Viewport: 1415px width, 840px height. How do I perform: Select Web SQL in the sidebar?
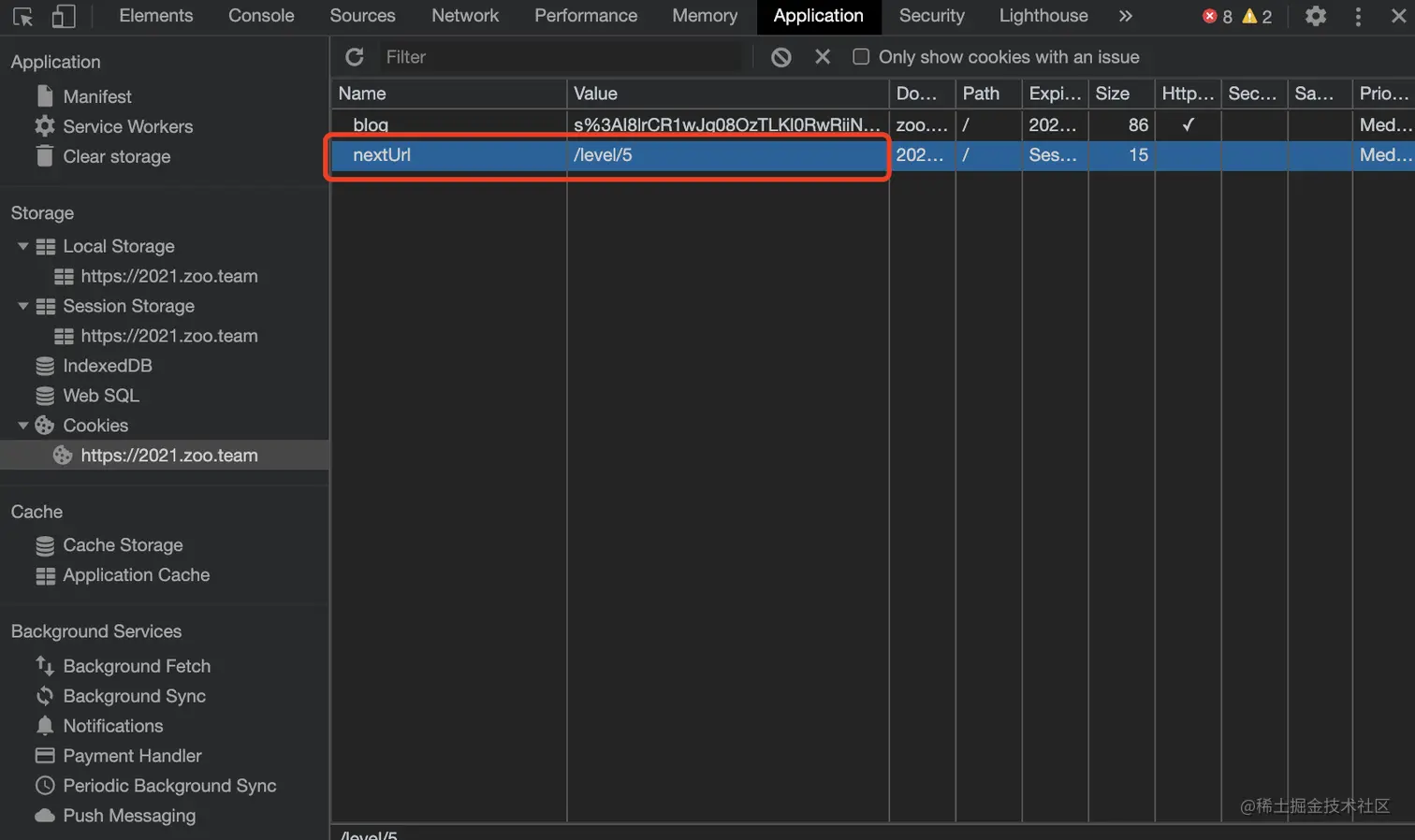pos(101,396)
